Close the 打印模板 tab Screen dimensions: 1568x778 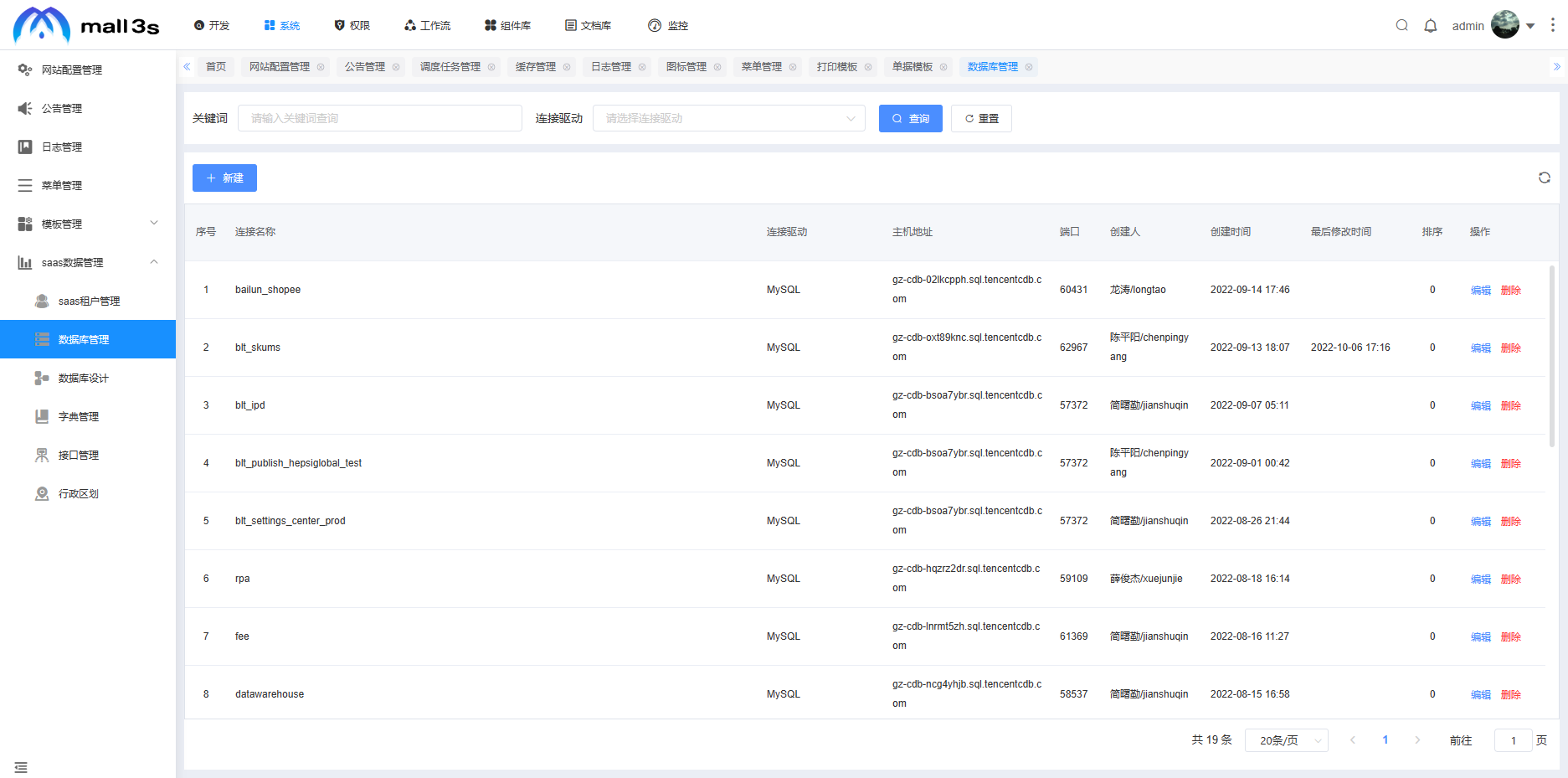coord(868,67)
